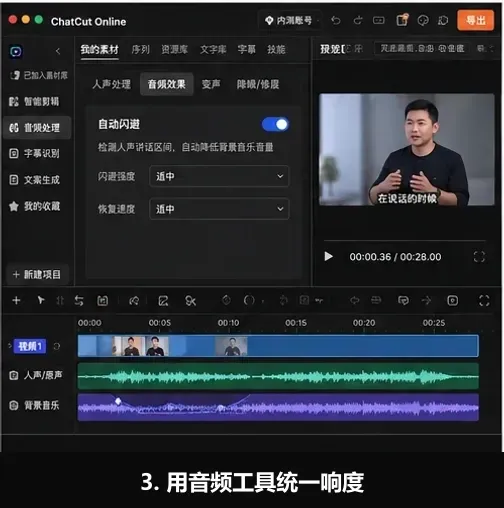Screen dimensions: 504x508
Task: Click the scissors cut tool
Action: [x=190, y=301]
